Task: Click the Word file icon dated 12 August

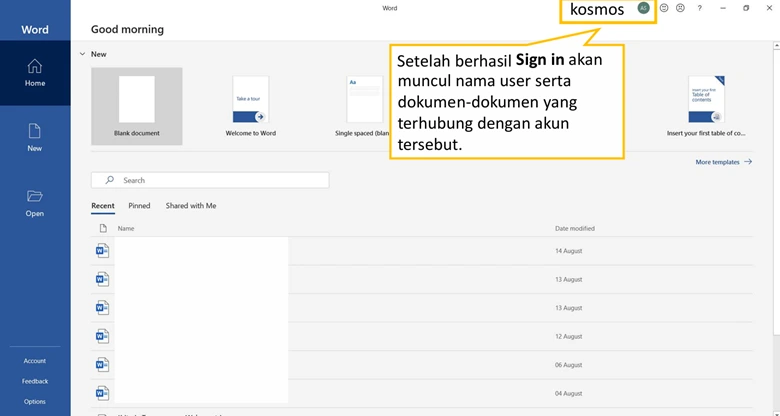Action: (x=102, y=336)
